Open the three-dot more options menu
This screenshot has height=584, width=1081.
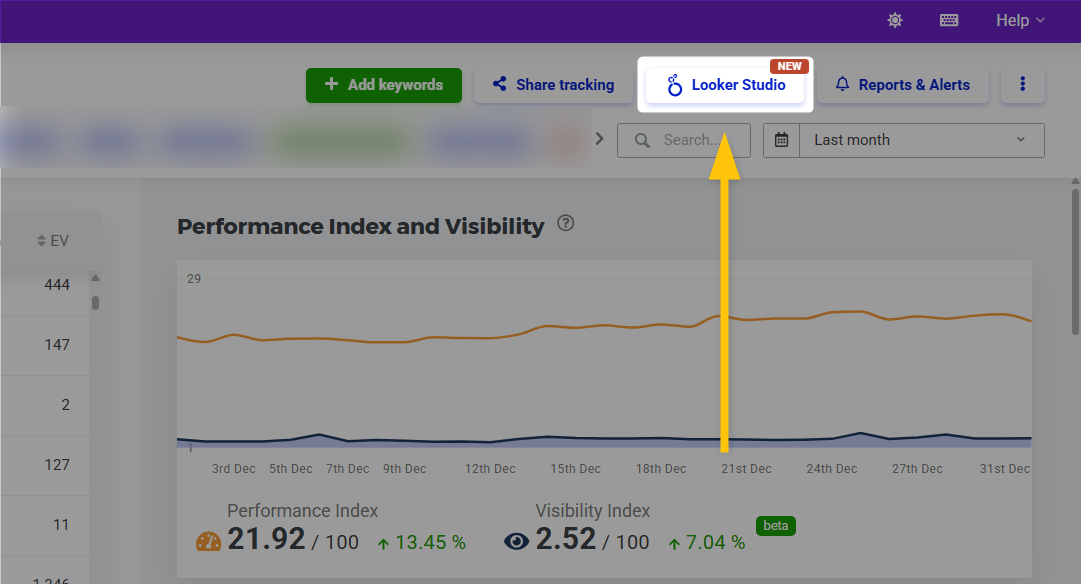tap(1022, 85)
